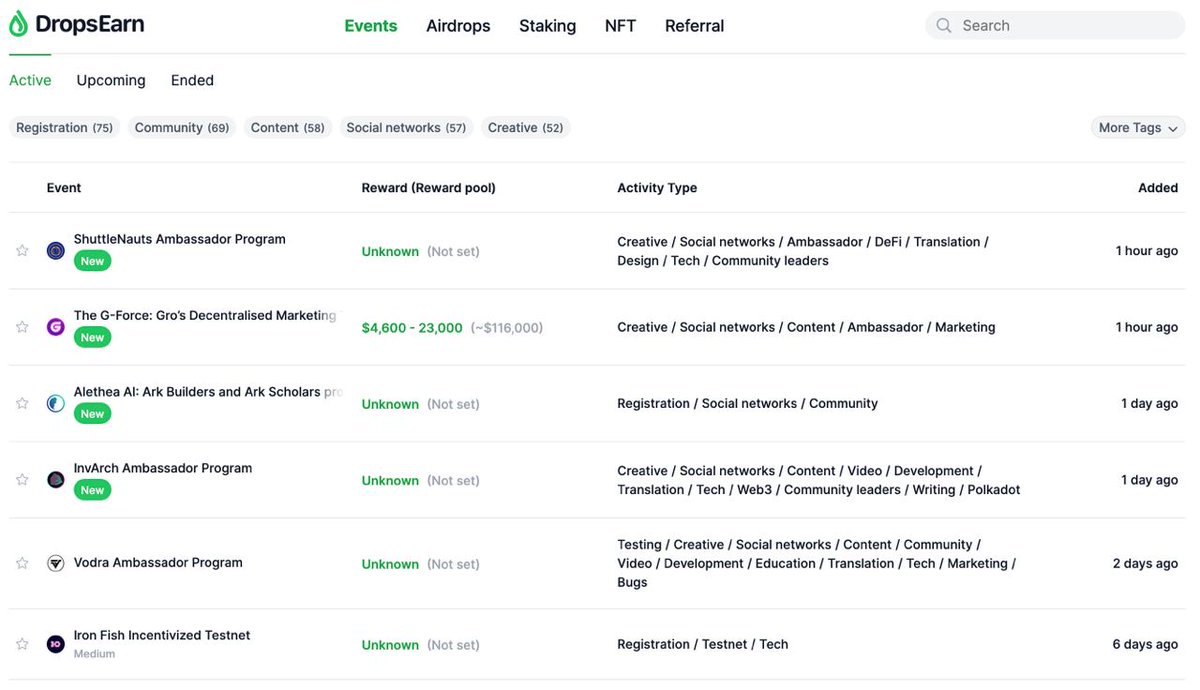The width and height of the screenshot is (1200, 690).
Task: Go to the Staking page
Action: (547, 26)
